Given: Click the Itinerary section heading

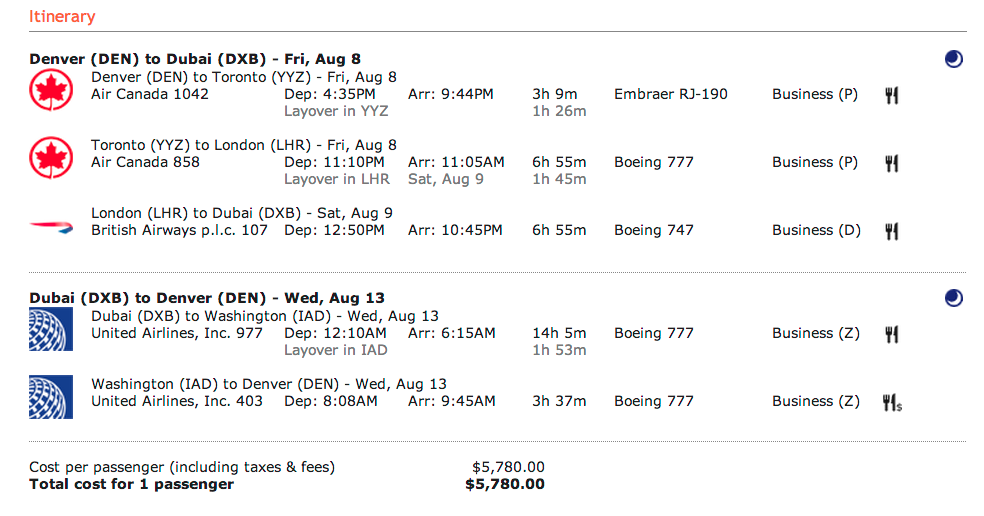Looking at the screenshot, I should click(62, 16).
